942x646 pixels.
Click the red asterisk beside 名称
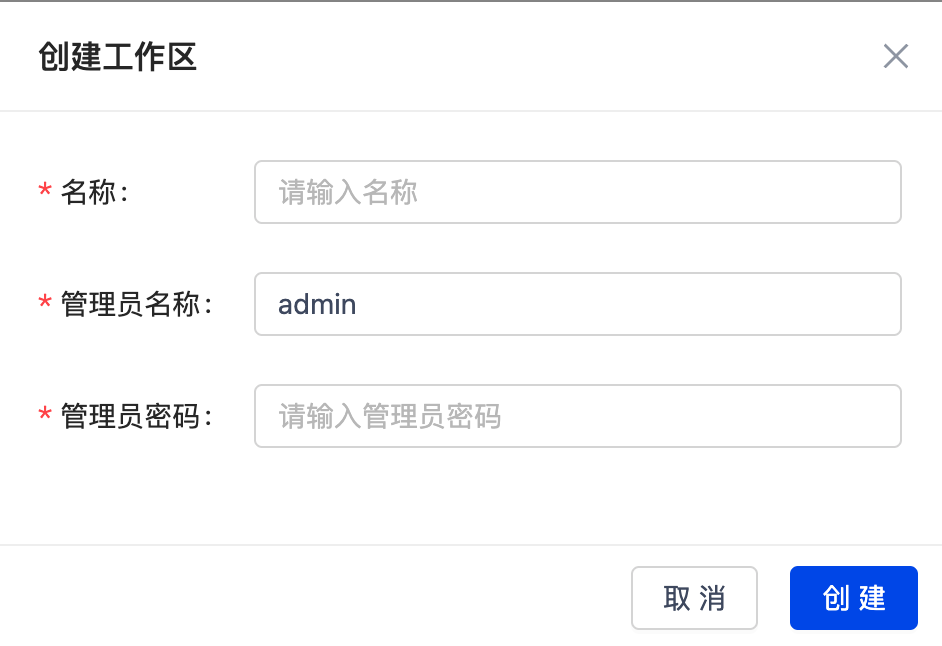click(x=45, y=192)
